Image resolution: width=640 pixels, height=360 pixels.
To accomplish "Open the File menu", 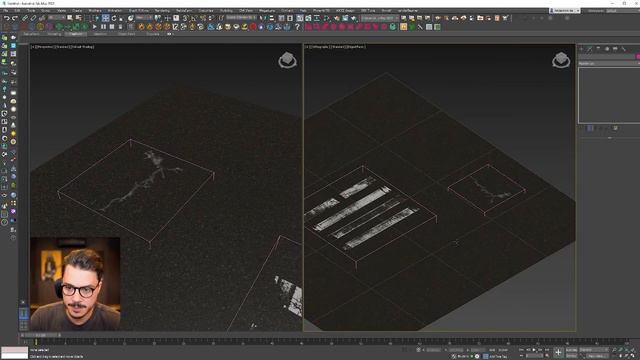I will point(6,11).
